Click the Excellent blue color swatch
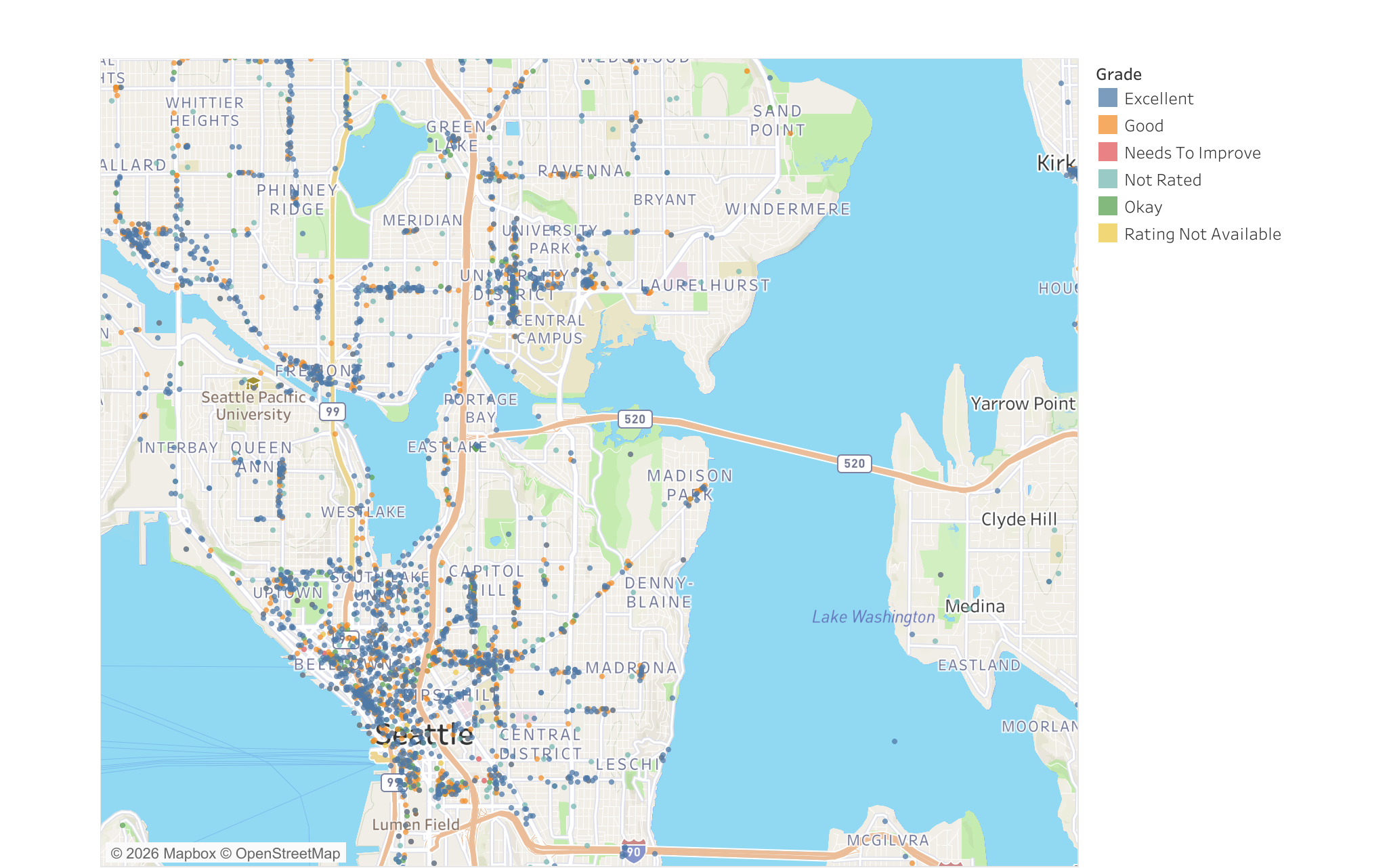This screenshot has height=868, width=1389. point(1107,98)
